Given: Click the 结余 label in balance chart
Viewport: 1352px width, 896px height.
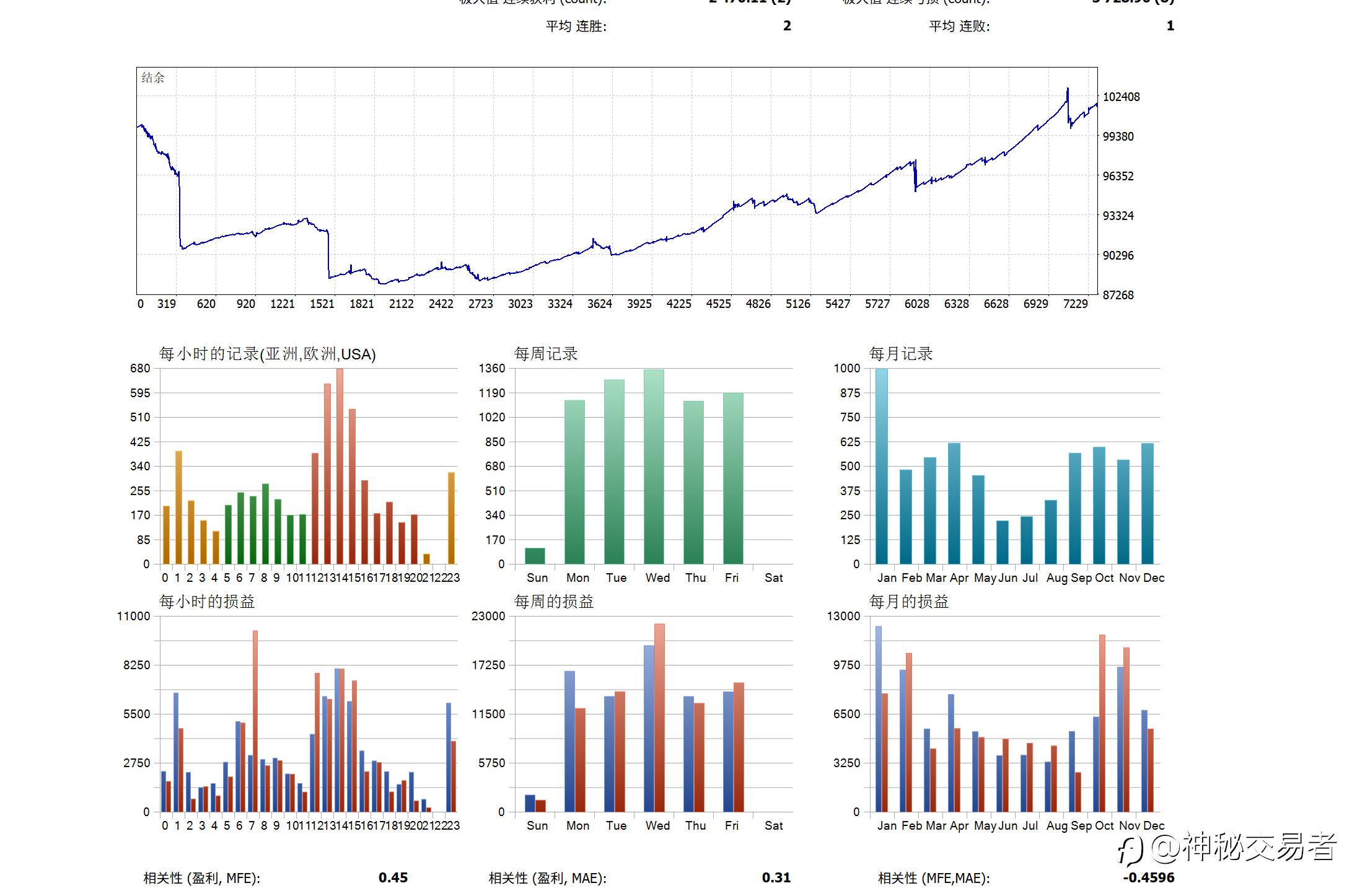Looking at the screenshot, I should [153, 77].
